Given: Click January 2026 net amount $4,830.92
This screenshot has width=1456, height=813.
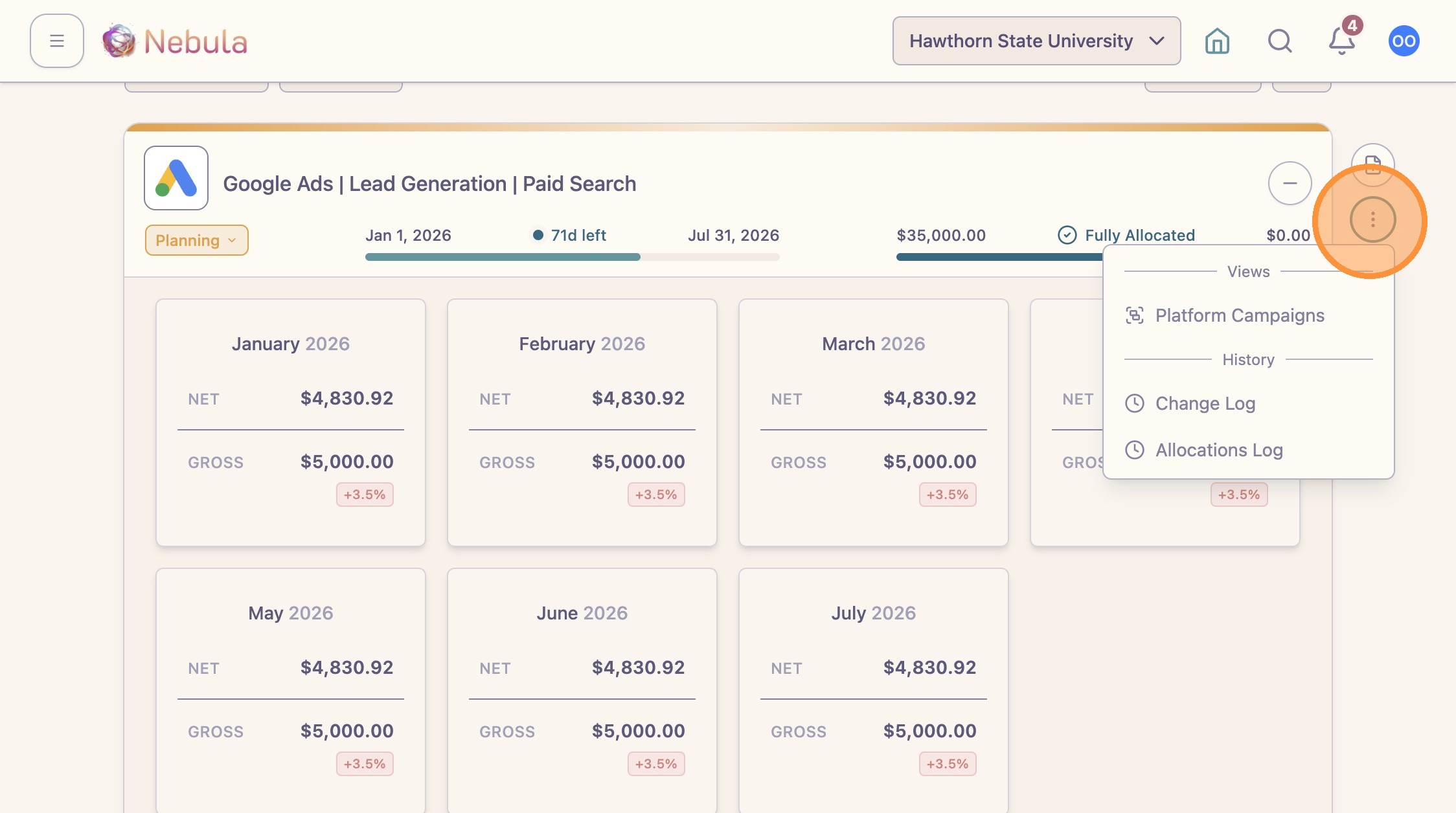Looking at the screenshot, I should tap(347, 398).
